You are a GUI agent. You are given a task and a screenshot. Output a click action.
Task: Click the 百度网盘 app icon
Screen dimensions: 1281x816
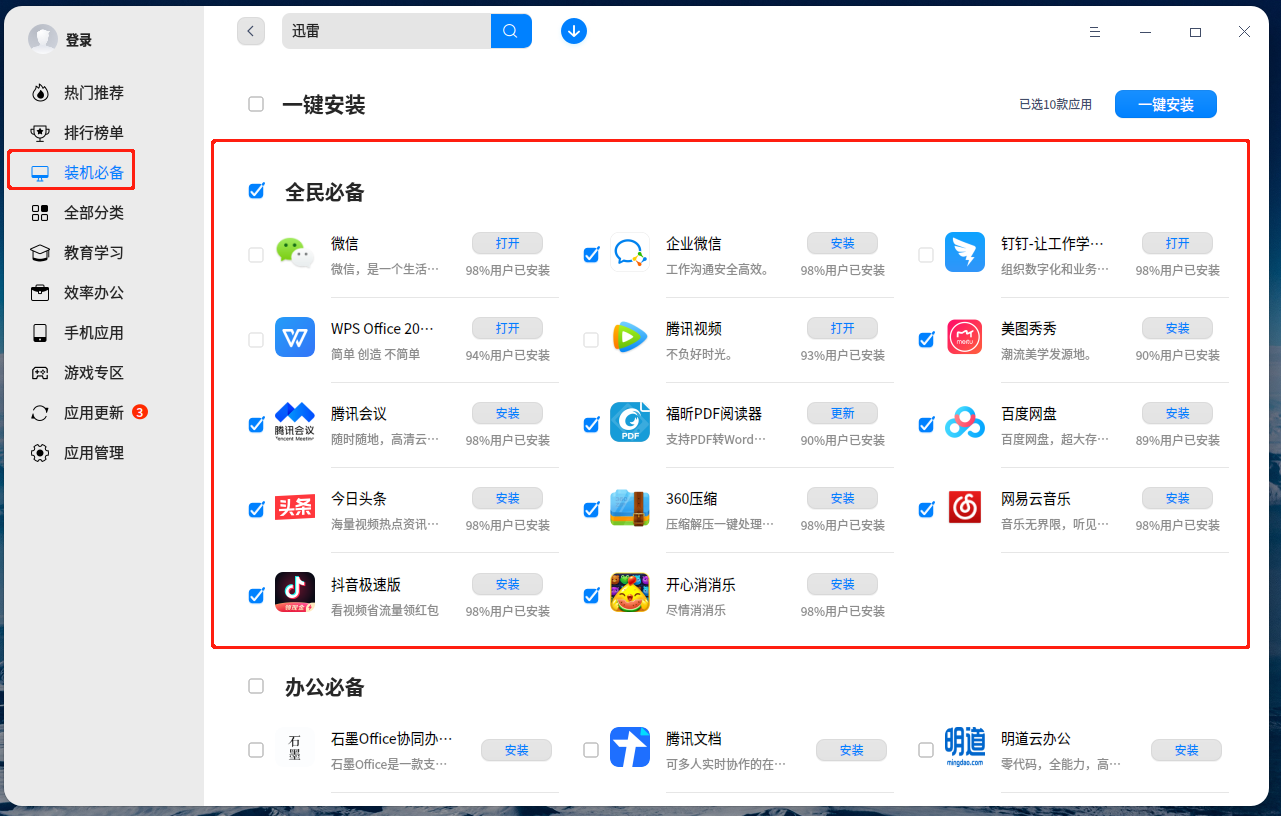tap(965, 423)
